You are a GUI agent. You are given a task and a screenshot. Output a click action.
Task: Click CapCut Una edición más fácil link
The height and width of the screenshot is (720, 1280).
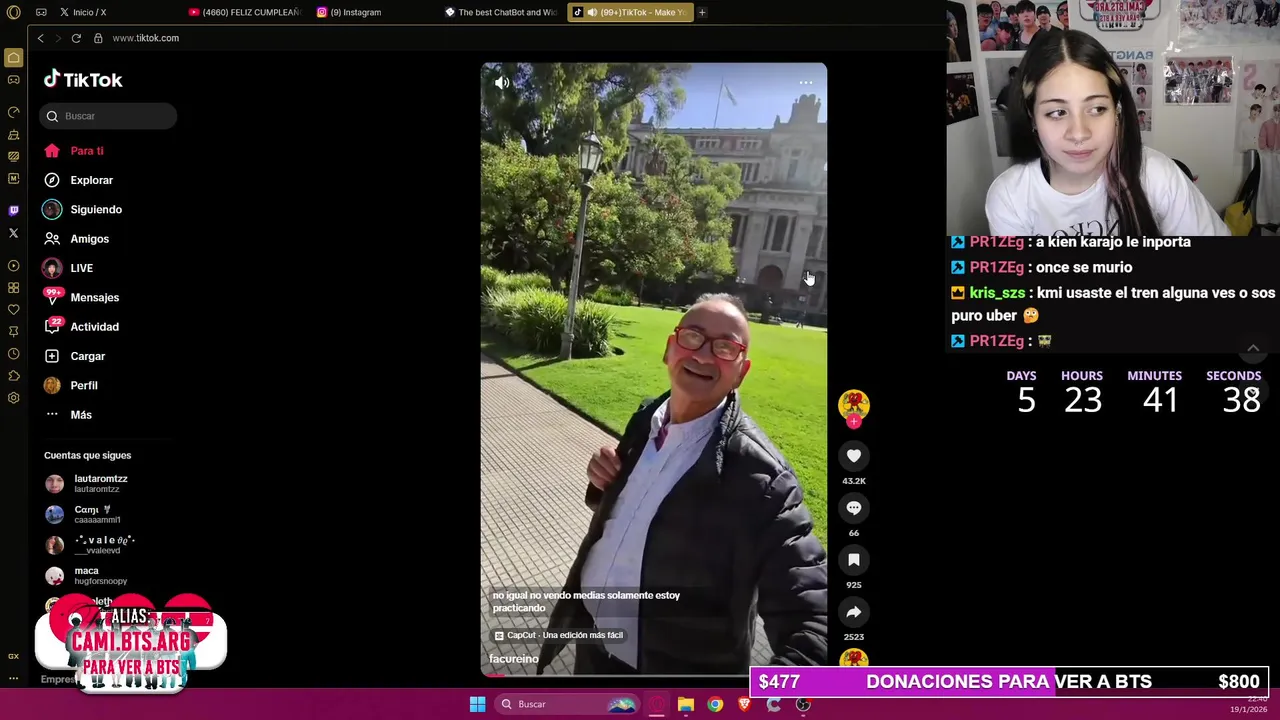pyautogui.click(x=558, y=635)
